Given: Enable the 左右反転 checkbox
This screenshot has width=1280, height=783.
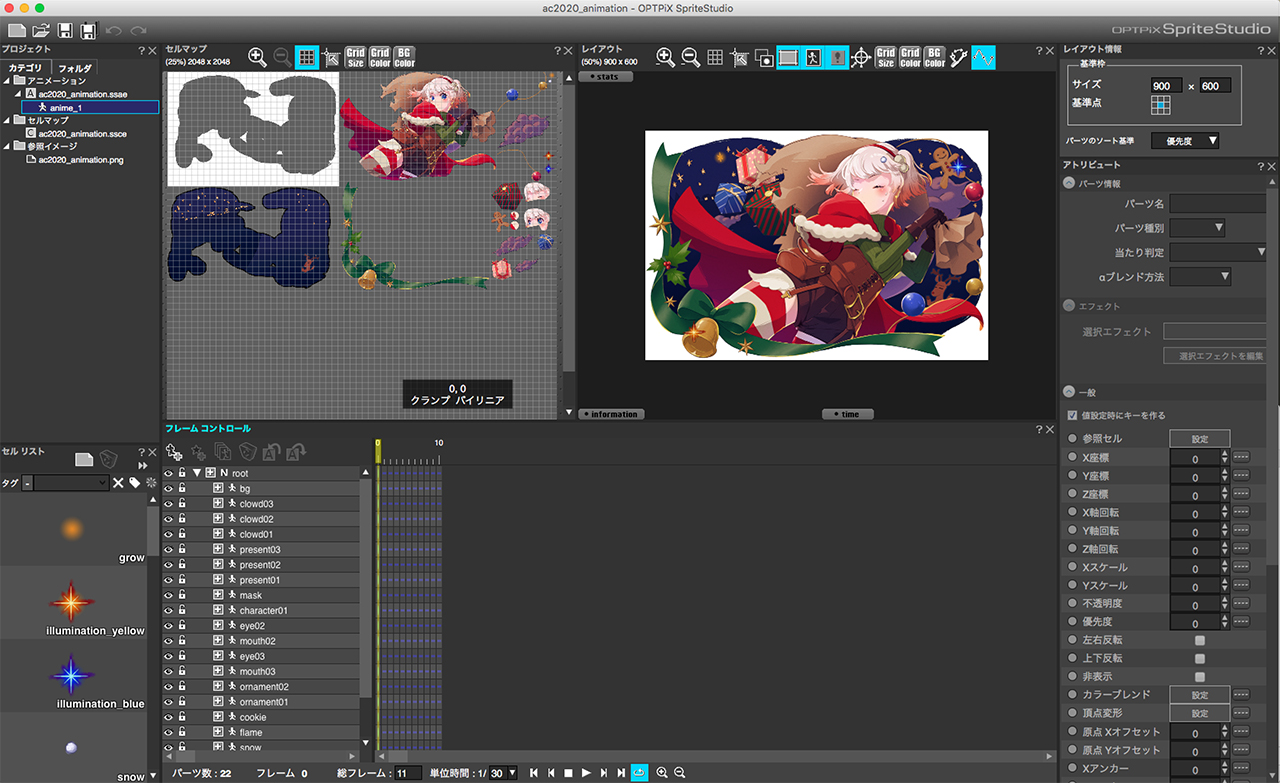Looking at the screenshot, I should tap(1200, 640).
